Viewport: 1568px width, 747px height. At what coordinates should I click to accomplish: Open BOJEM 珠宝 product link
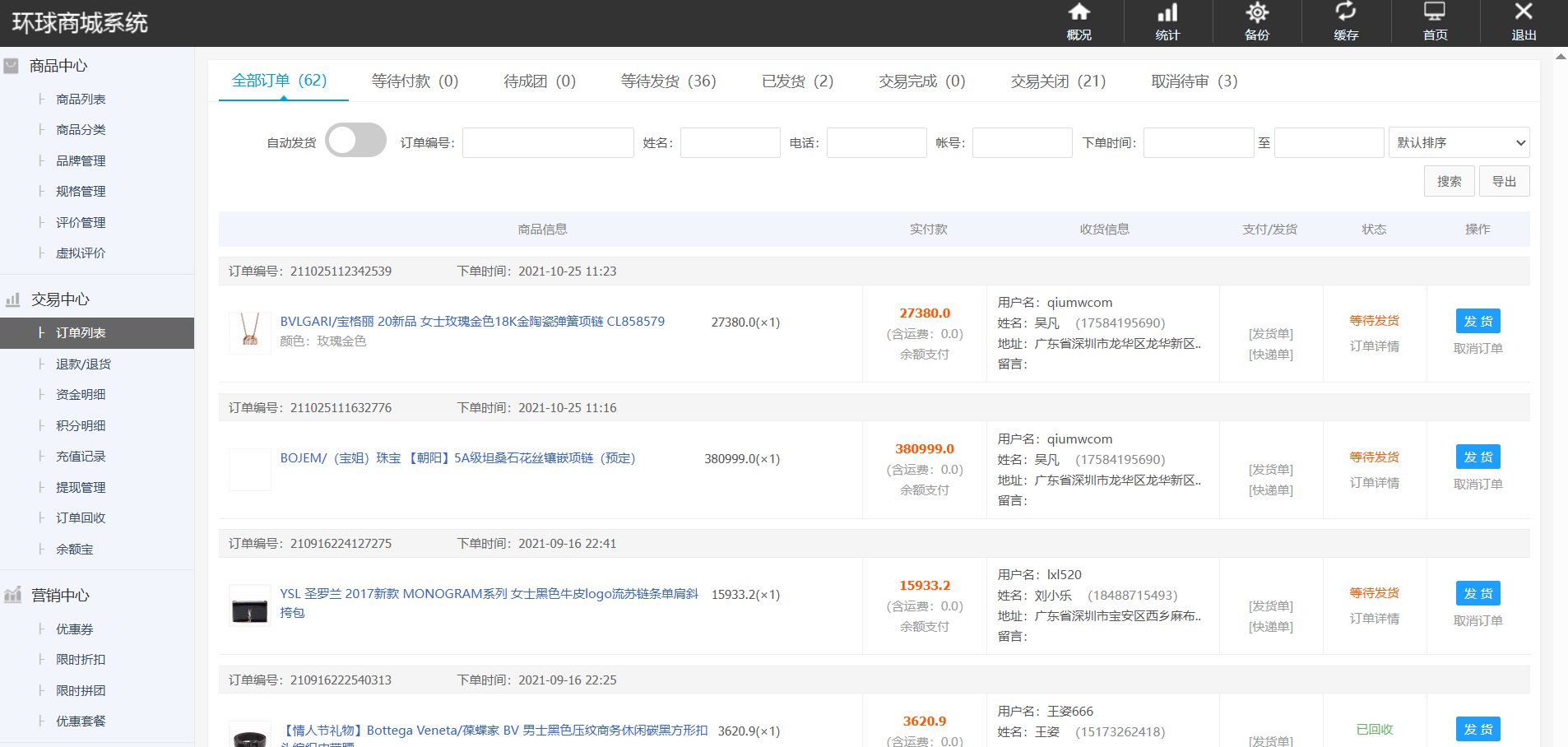457,458
